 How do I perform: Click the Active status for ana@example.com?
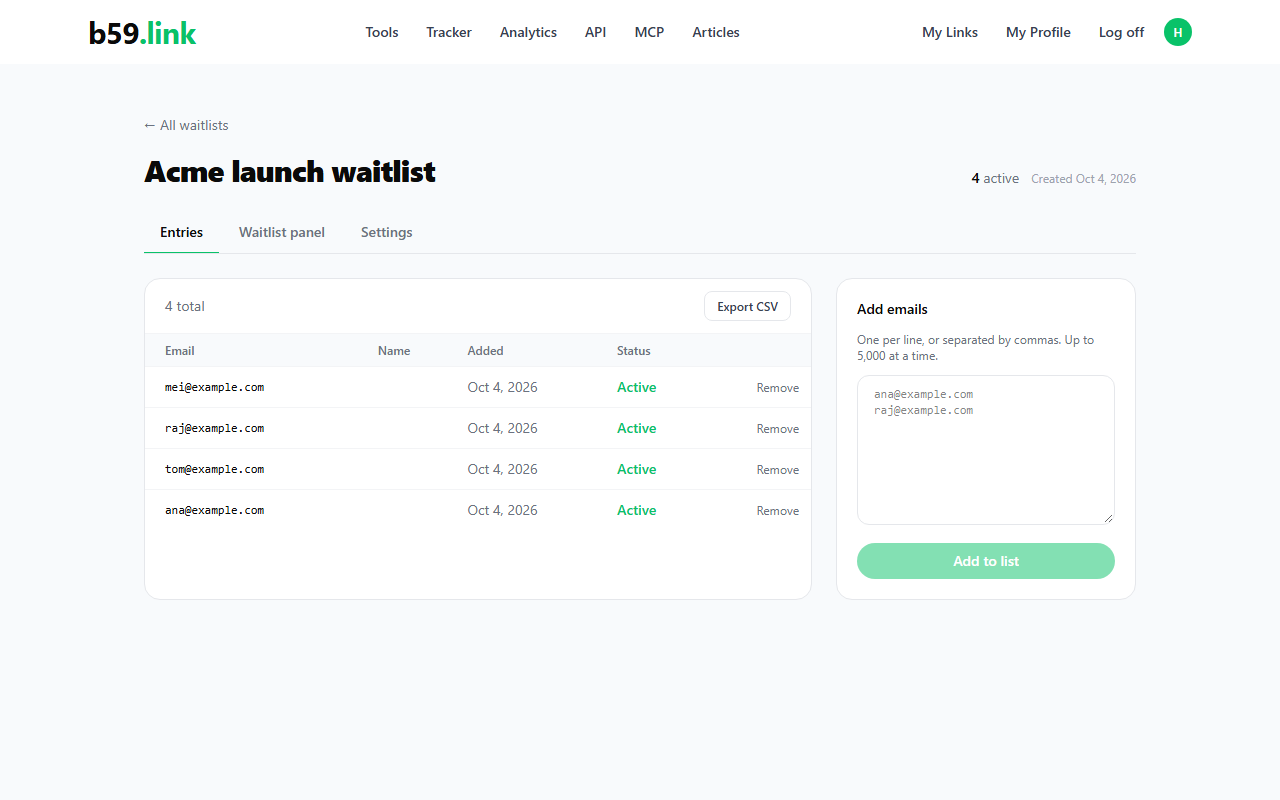tap(637, 510)
